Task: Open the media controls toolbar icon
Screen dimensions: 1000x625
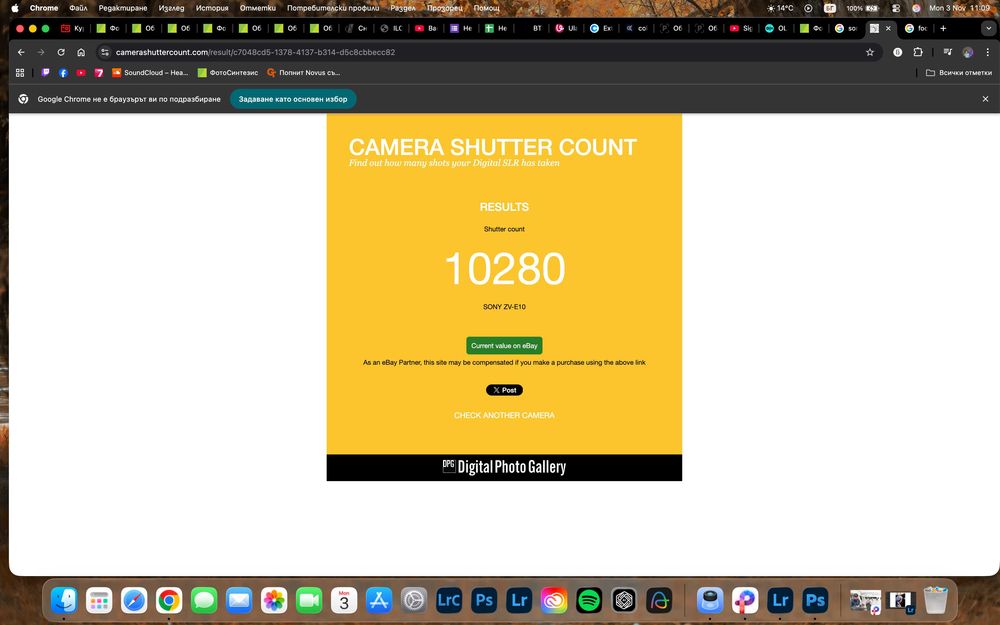Action: pos(948,52)
